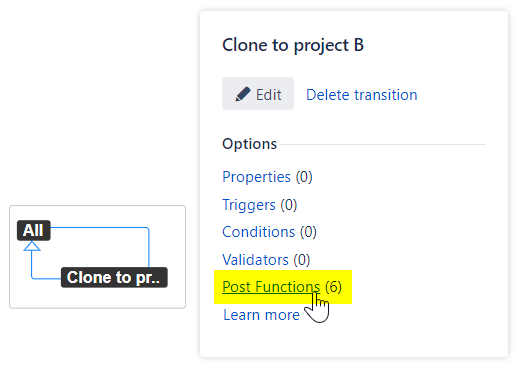Image resolution: width=520 pixels, height=381 pixels.
Task: Click the Edit transition button
Action: [x=258, y=94]
